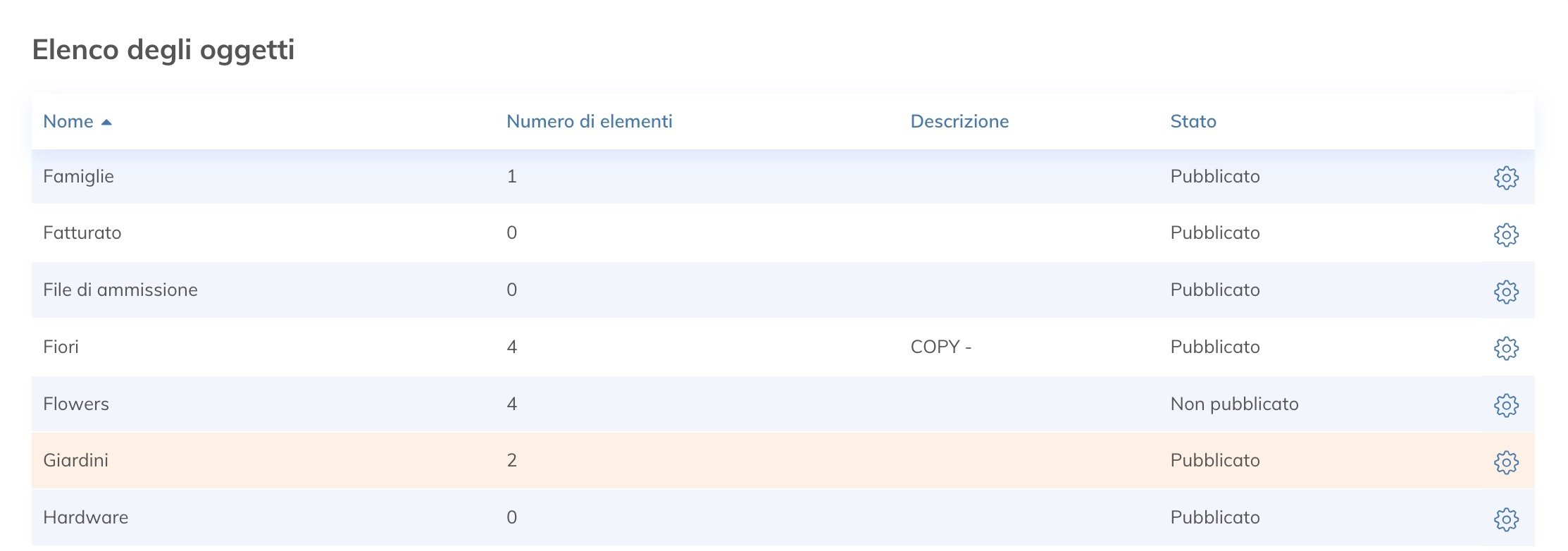Sort the table by Nome

[68, 121]
